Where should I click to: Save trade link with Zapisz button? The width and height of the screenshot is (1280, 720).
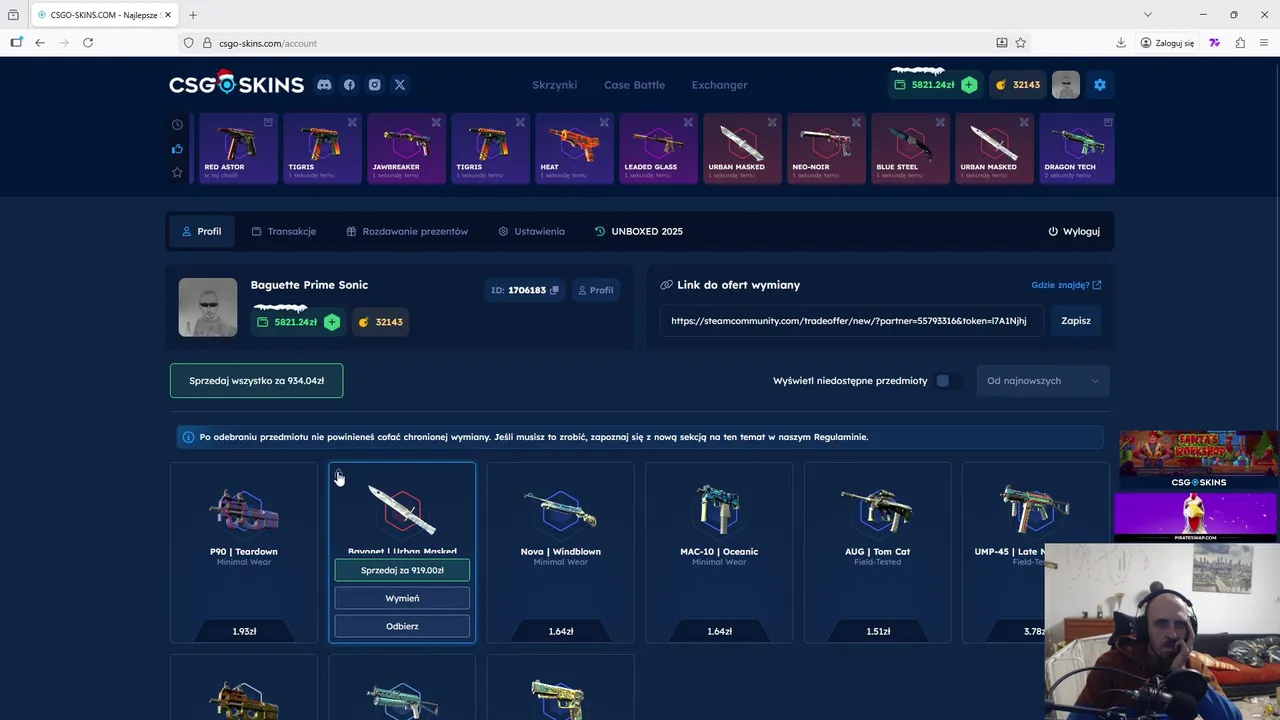click(1076, 321)
